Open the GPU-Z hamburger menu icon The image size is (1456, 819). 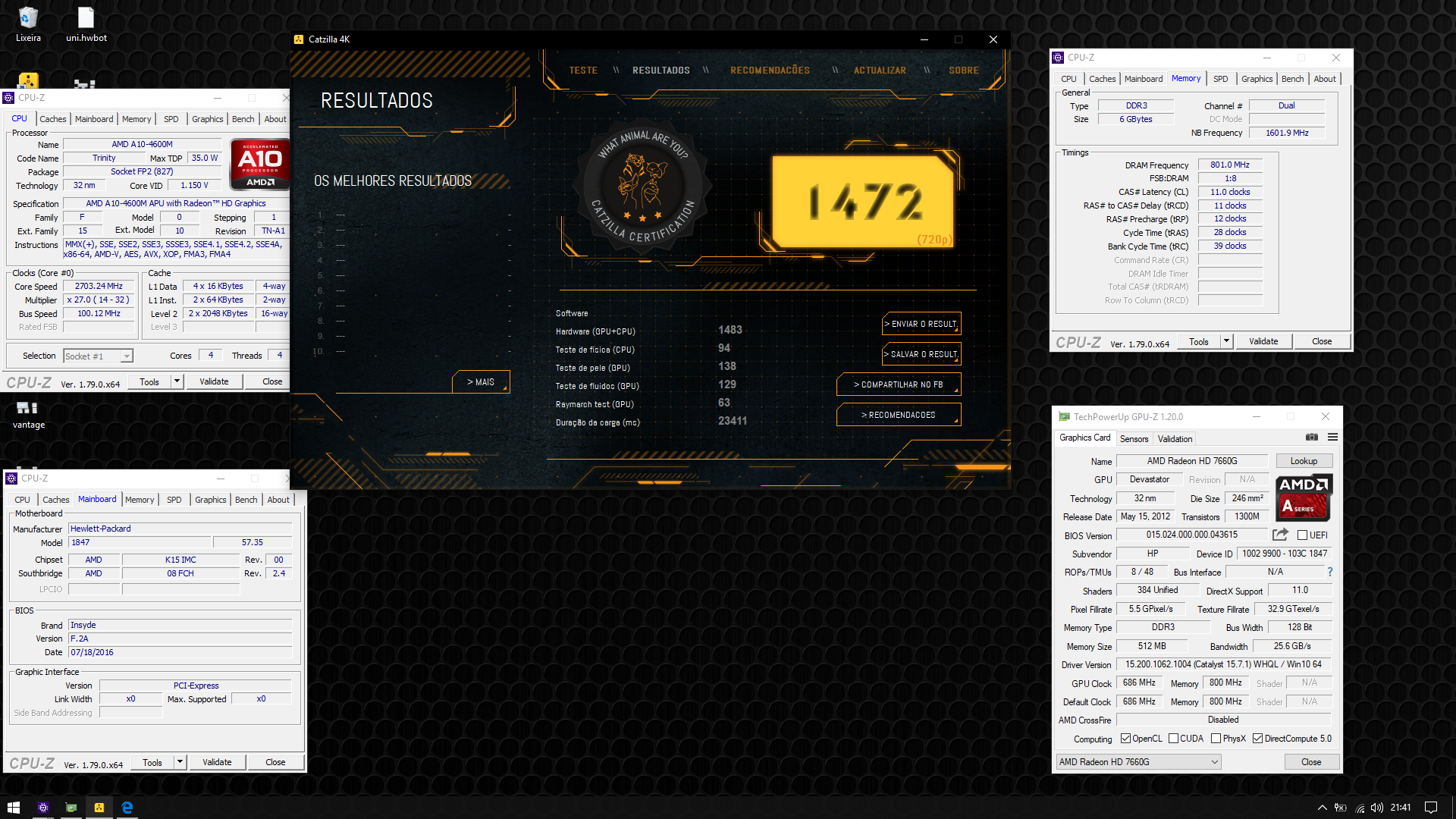point(1332,438)
